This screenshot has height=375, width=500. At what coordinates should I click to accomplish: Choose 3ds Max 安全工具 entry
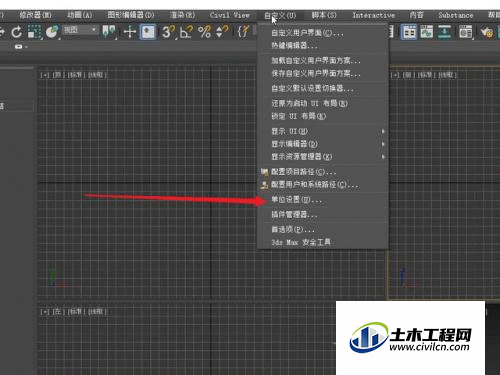(x=301, y=242)
